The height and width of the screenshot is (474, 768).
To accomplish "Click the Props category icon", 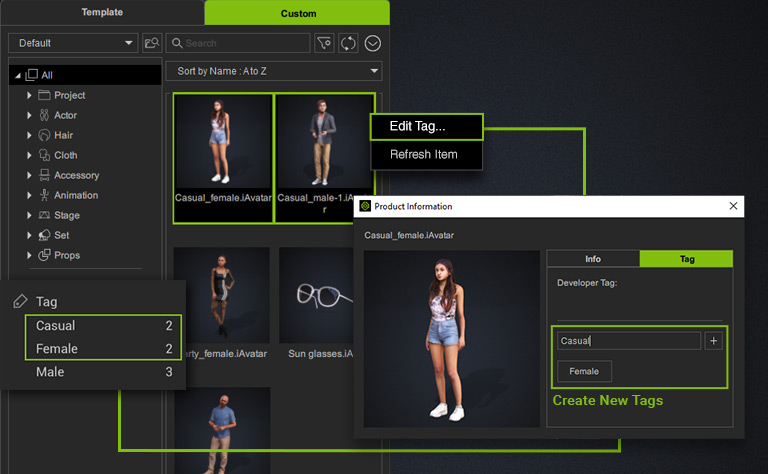I will (x=45, y=255).
